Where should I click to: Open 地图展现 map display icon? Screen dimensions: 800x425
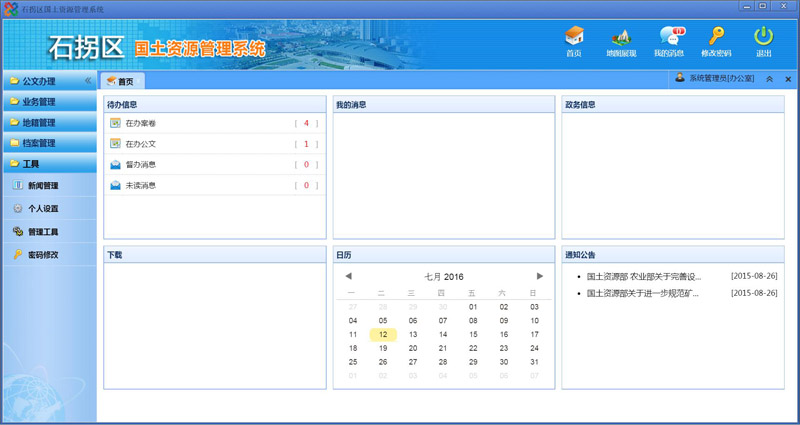click(621, 37)
